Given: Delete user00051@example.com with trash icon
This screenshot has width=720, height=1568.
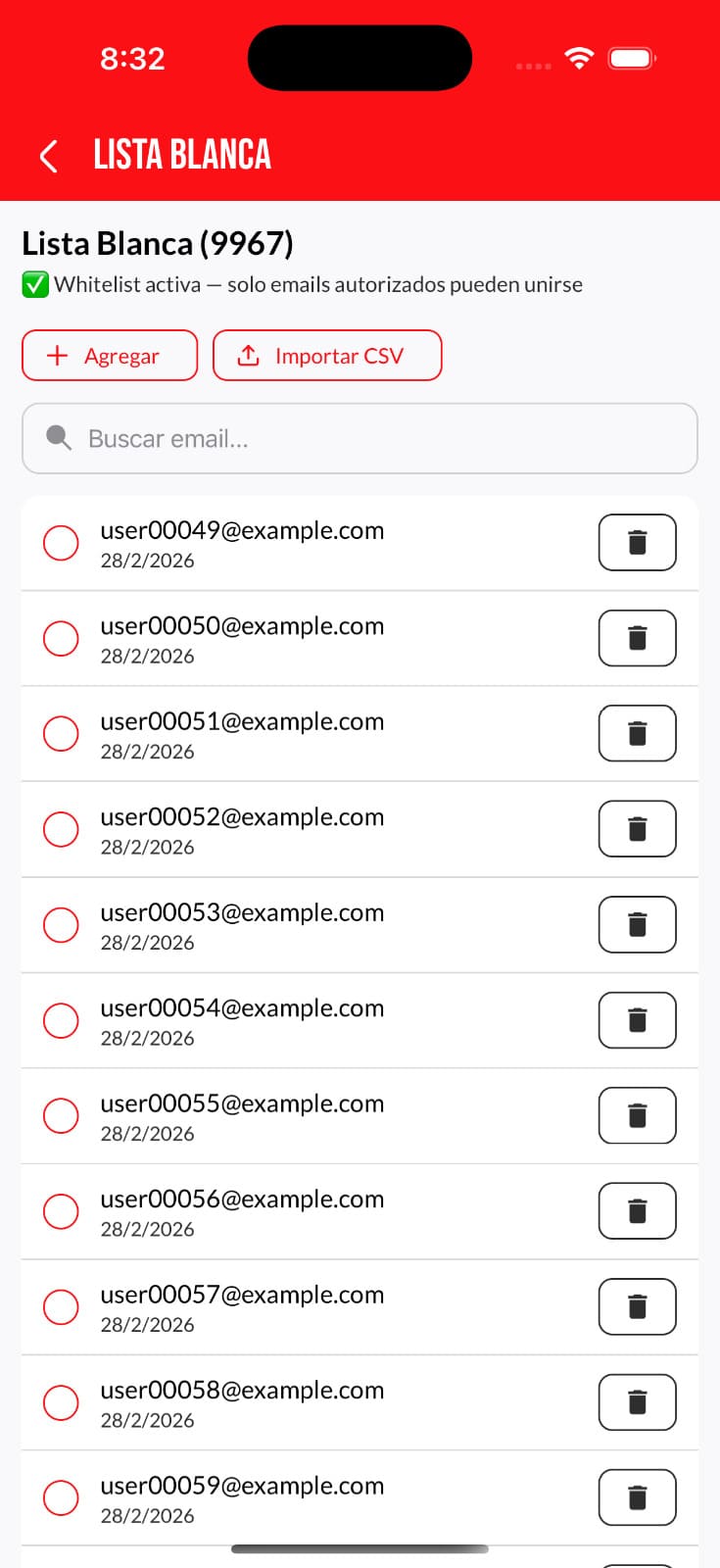Looking at the screenshot, I should tap(637, 733).
